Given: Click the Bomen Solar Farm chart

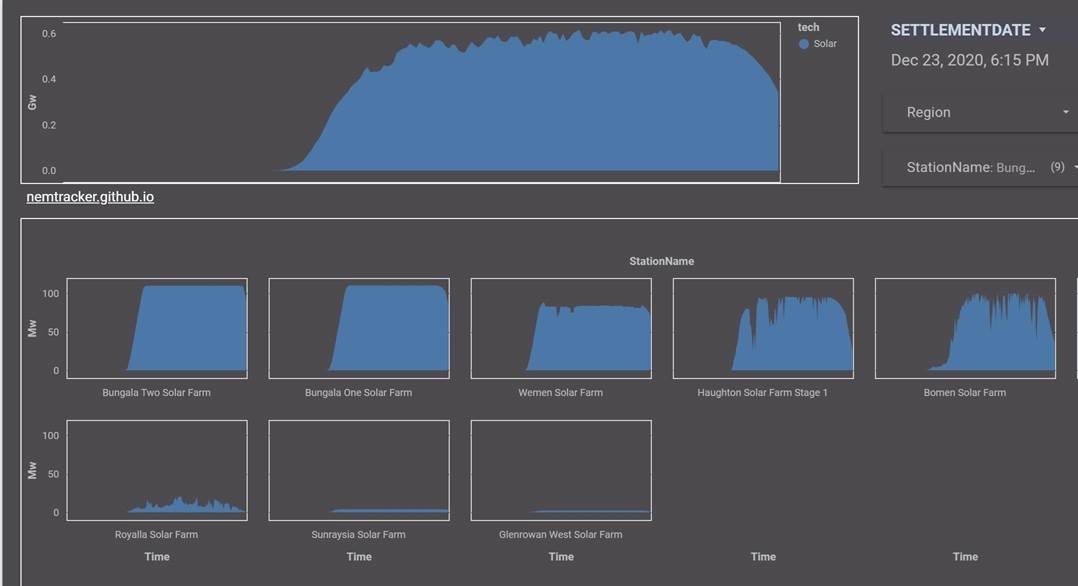Looking at the screenshot, I should coord(965,328).
